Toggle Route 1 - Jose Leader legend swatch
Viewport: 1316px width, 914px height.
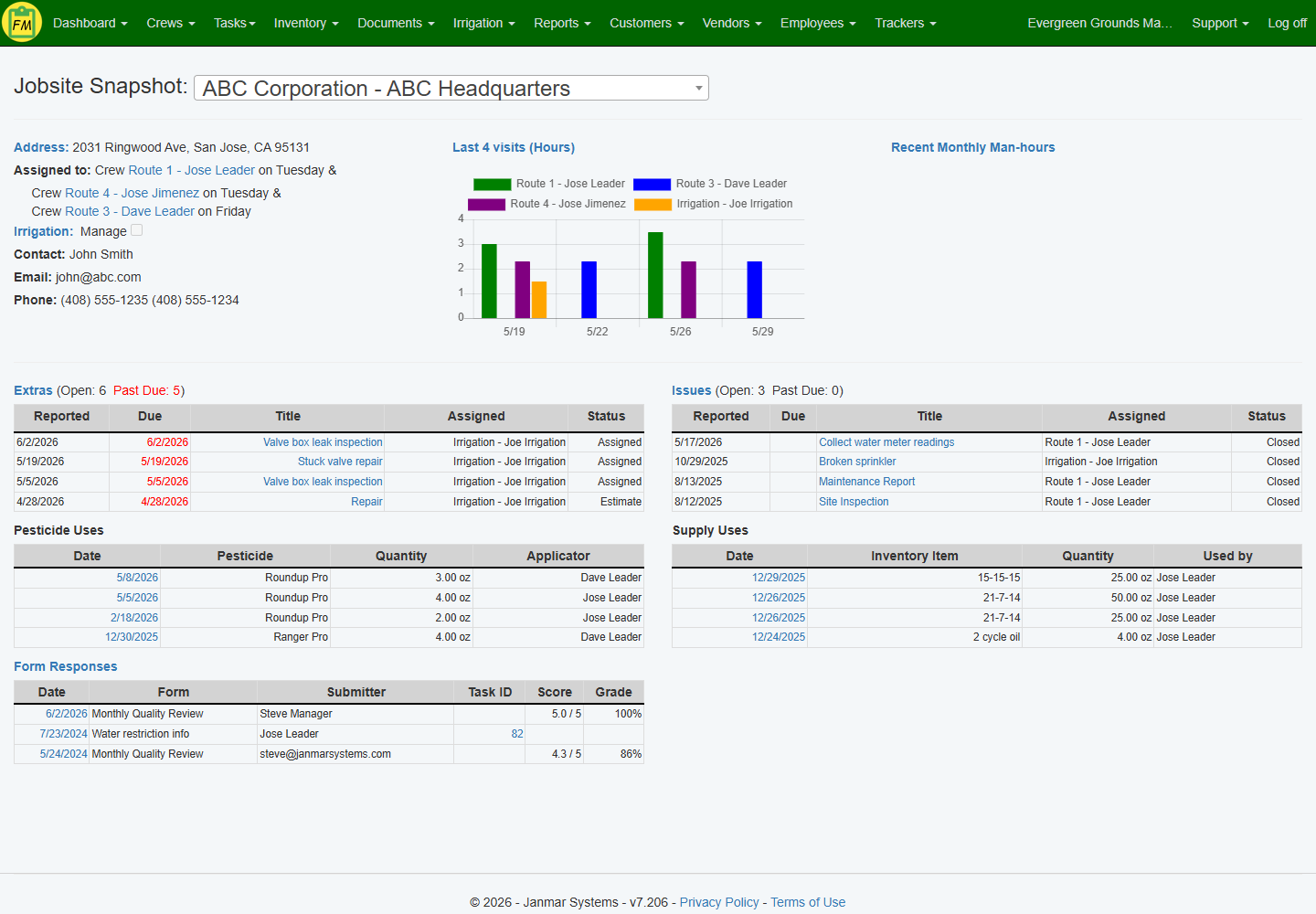click(x=492, y=184)
